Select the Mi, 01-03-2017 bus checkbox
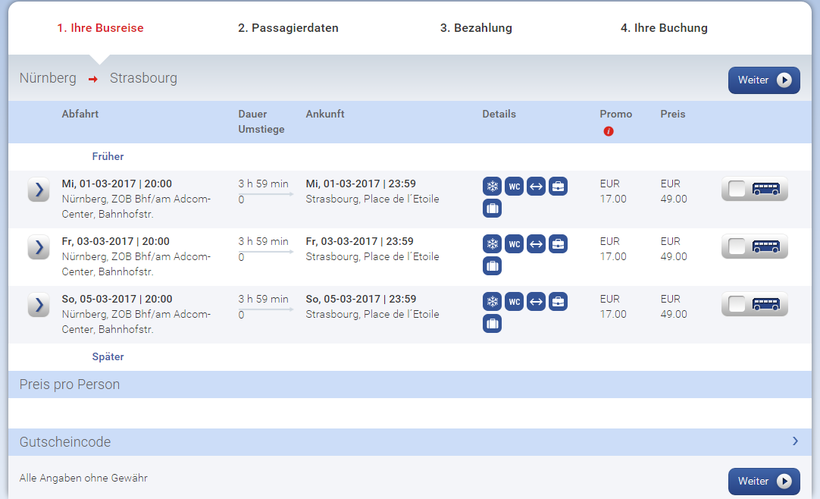The width and height of the screenshot is (820, 499). (x=738, y=190)
